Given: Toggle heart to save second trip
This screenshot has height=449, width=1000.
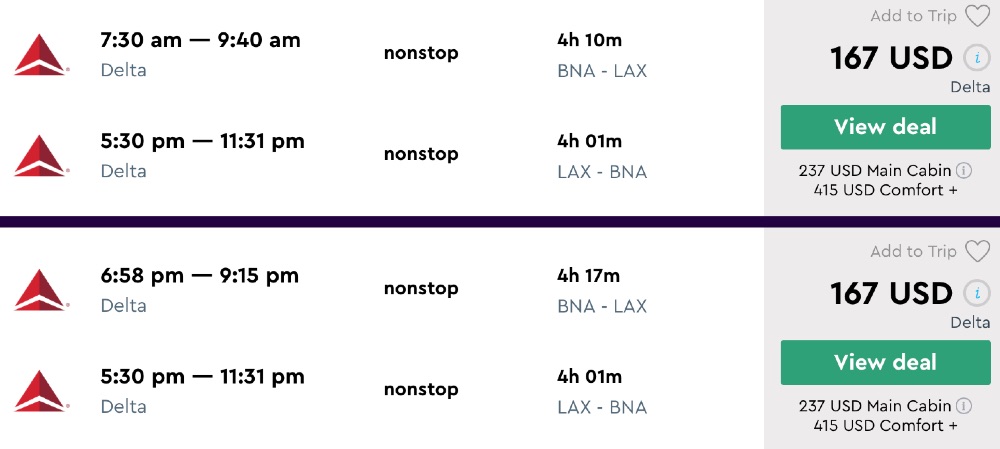Looking at the screenshot, I should (x=976, y=251).
